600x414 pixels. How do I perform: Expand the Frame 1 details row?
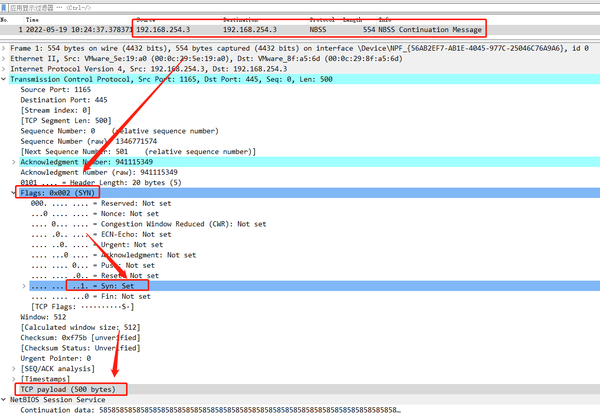click(3, 48)
